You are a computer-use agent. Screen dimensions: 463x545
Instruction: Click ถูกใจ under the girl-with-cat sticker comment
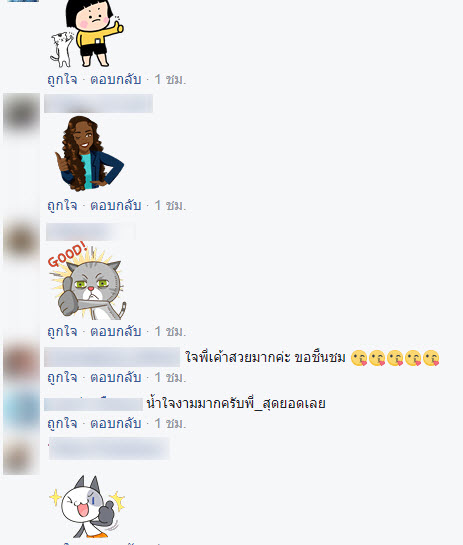pos(62,80)
